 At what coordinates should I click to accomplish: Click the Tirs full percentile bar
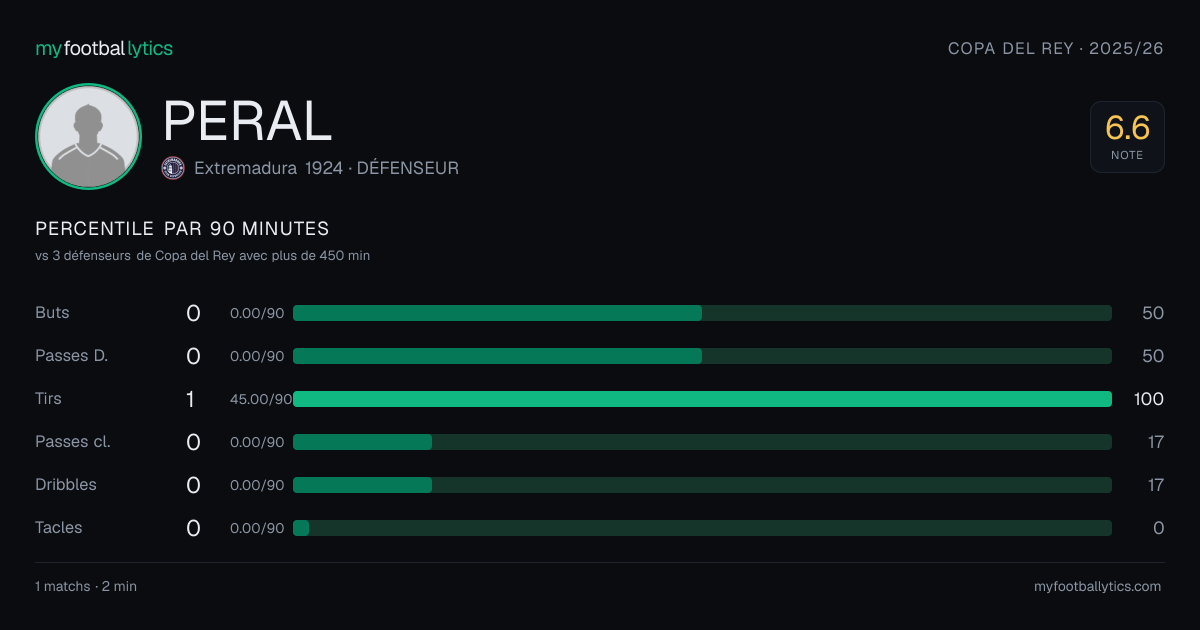[x=702, y=399]
